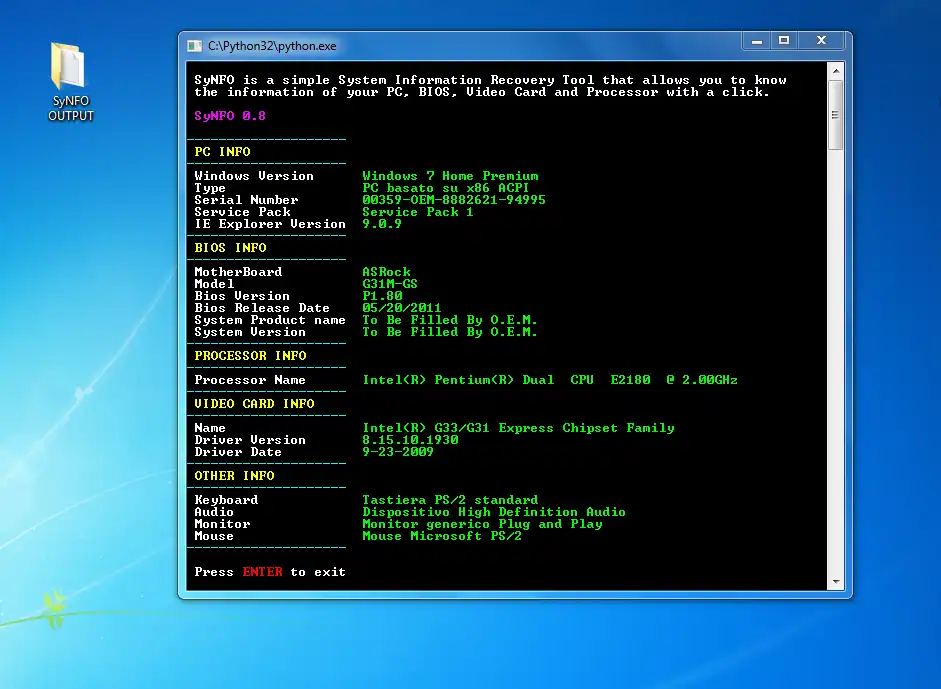Click the Intel Pentium Dual E2180 value

[x=550, y=380]
